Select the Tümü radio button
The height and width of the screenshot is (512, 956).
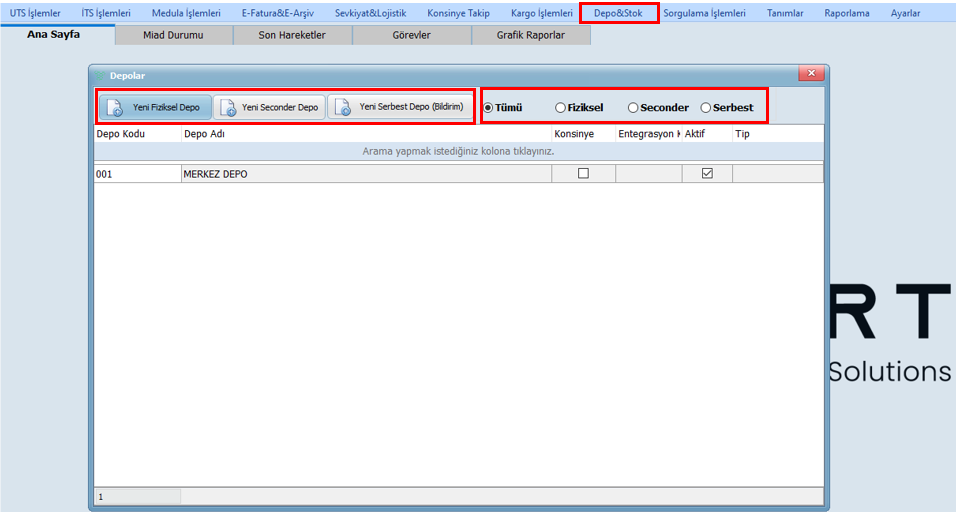tap(488, 108)
